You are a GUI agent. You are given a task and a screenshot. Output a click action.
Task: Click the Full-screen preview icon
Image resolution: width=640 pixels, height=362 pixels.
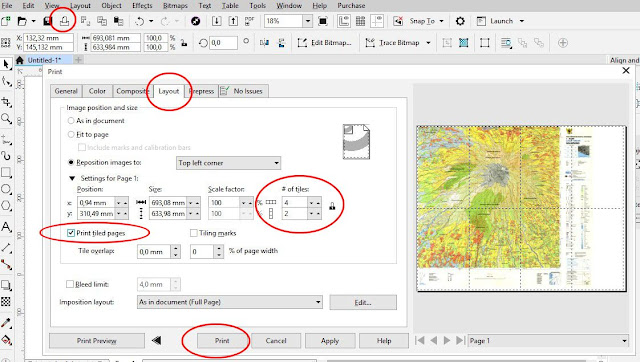click(x=322, y=21)
